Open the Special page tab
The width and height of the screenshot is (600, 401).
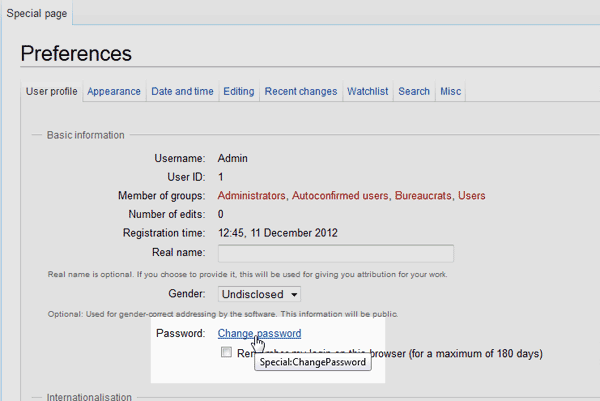pyautogui.click(x=36, y=12)
